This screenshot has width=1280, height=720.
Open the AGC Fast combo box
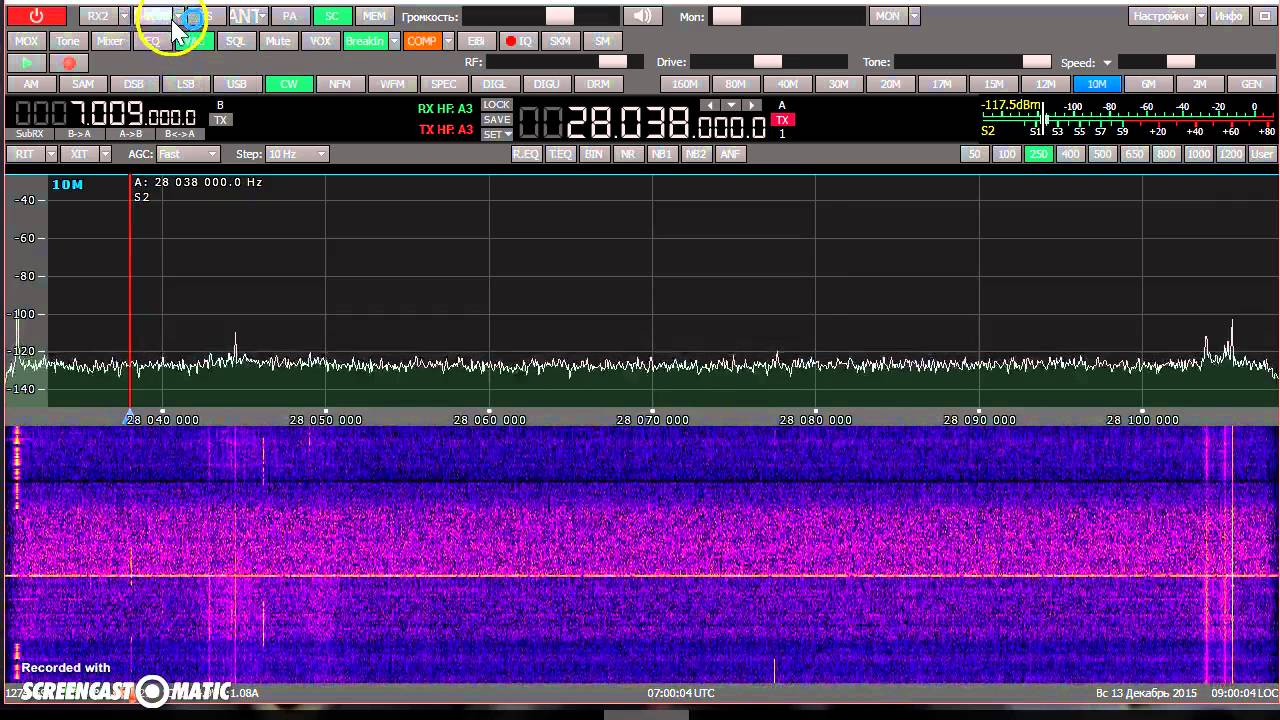[187, 154]
